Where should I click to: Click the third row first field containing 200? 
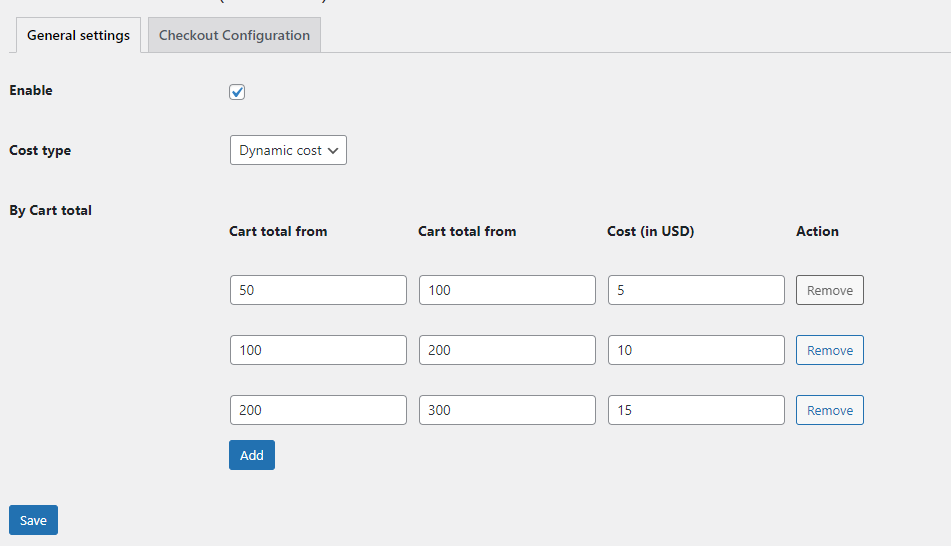(317, 410)
